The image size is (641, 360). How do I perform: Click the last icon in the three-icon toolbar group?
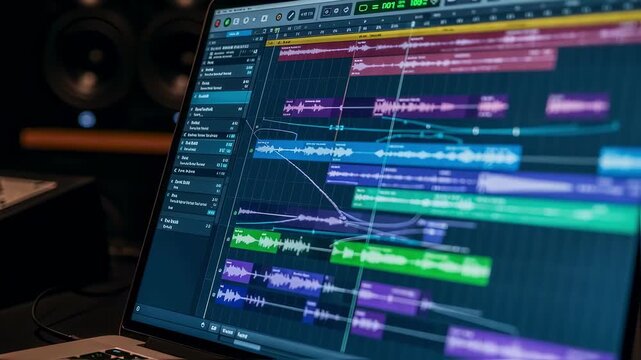point(346,10)
